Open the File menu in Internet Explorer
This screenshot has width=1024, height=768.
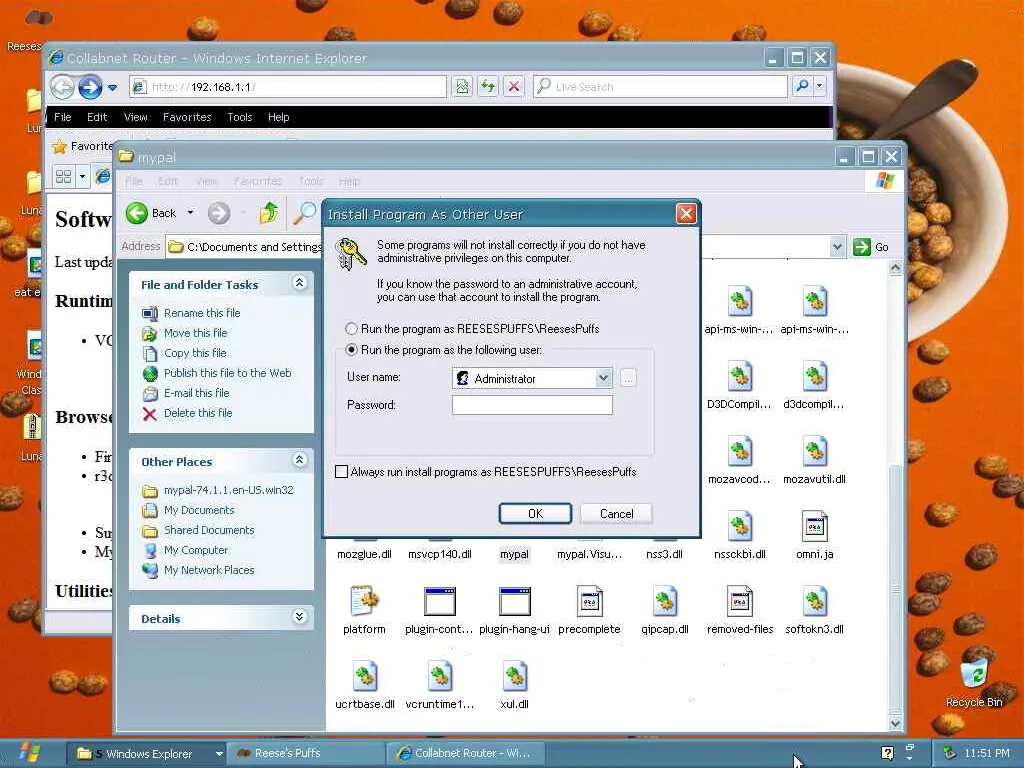(63, 117)
